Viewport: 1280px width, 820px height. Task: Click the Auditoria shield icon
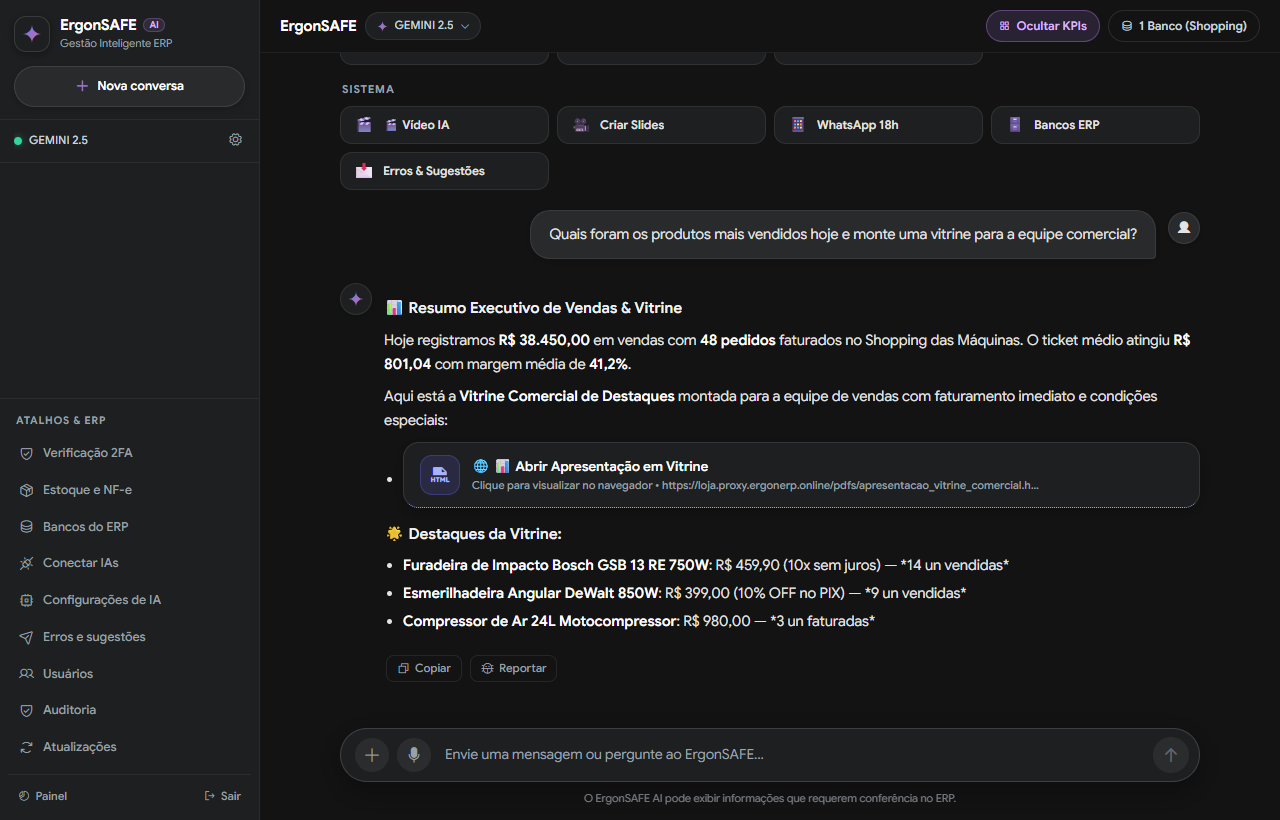point(27,710)
